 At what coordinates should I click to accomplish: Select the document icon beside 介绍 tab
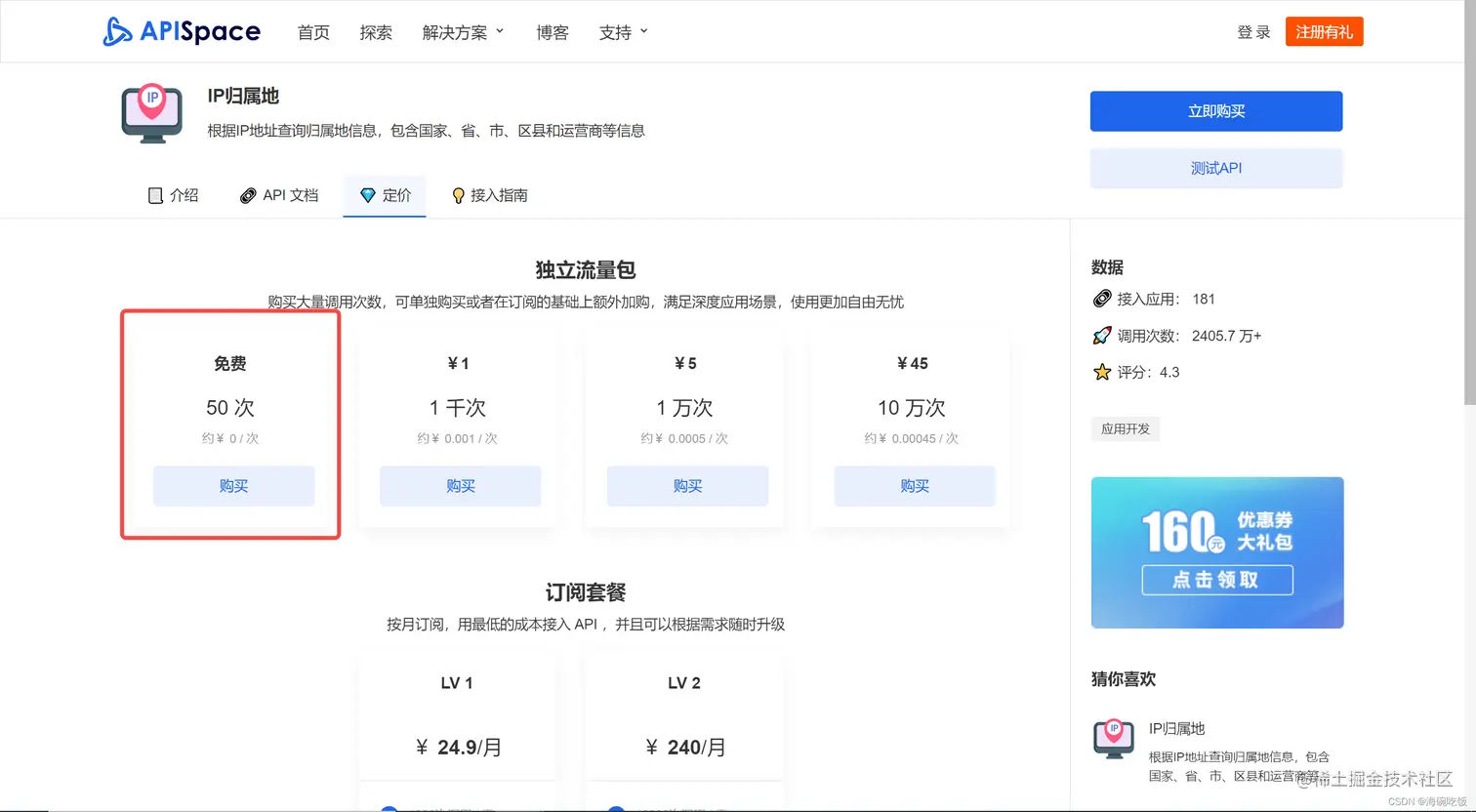(155, 195)
